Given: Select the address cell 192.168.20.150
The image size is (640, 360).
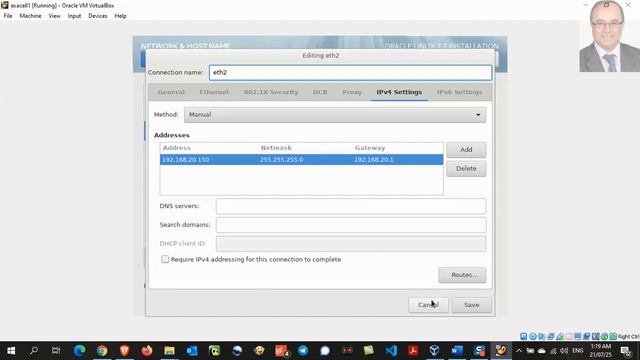Looking at the screenshot, I should 186,160.
